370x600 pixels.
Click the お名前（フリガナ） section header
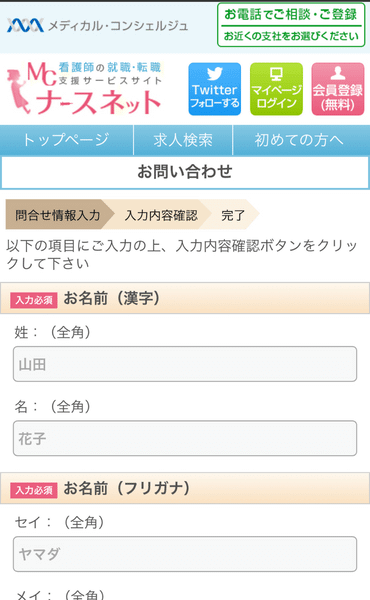pos(185,488)
